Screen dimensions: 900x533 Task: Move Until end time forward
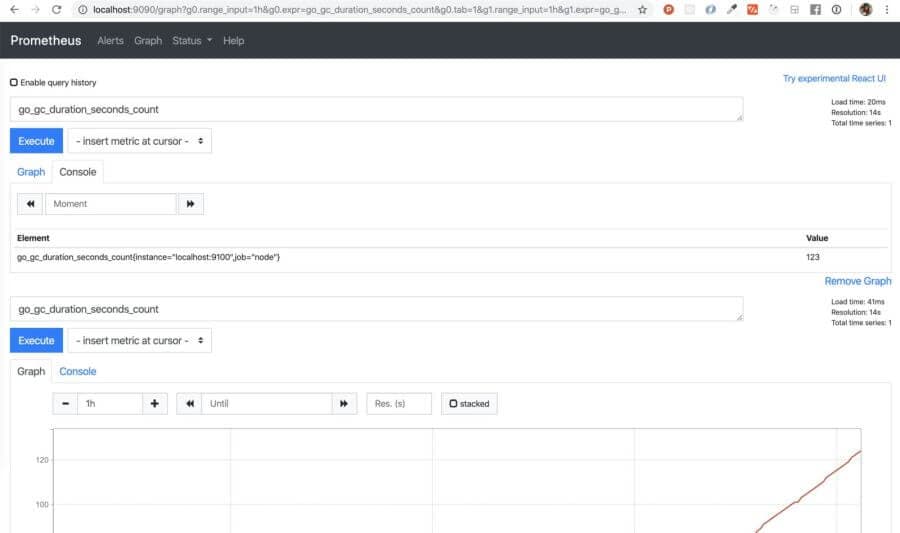(x=344, y=403)
